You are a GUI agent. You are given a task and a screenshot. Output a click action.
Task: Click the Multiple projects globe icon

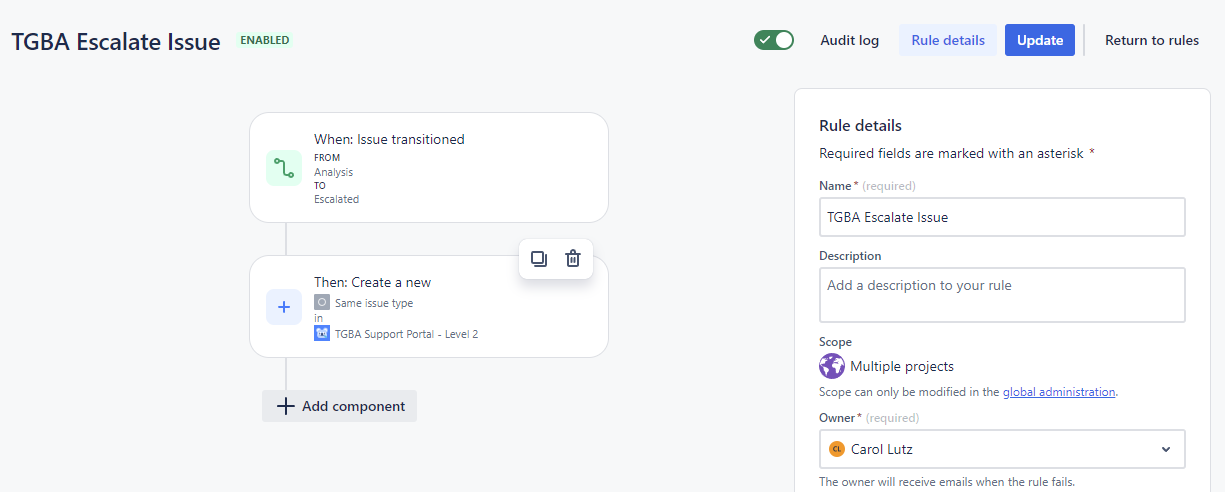832,366
